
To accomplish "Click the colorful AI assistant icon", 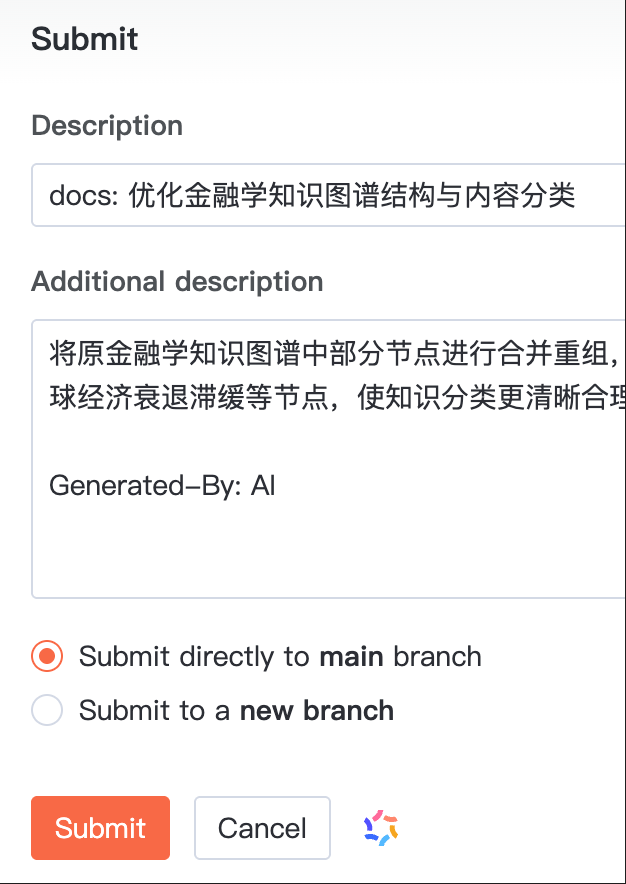I will tap(381, 827).
